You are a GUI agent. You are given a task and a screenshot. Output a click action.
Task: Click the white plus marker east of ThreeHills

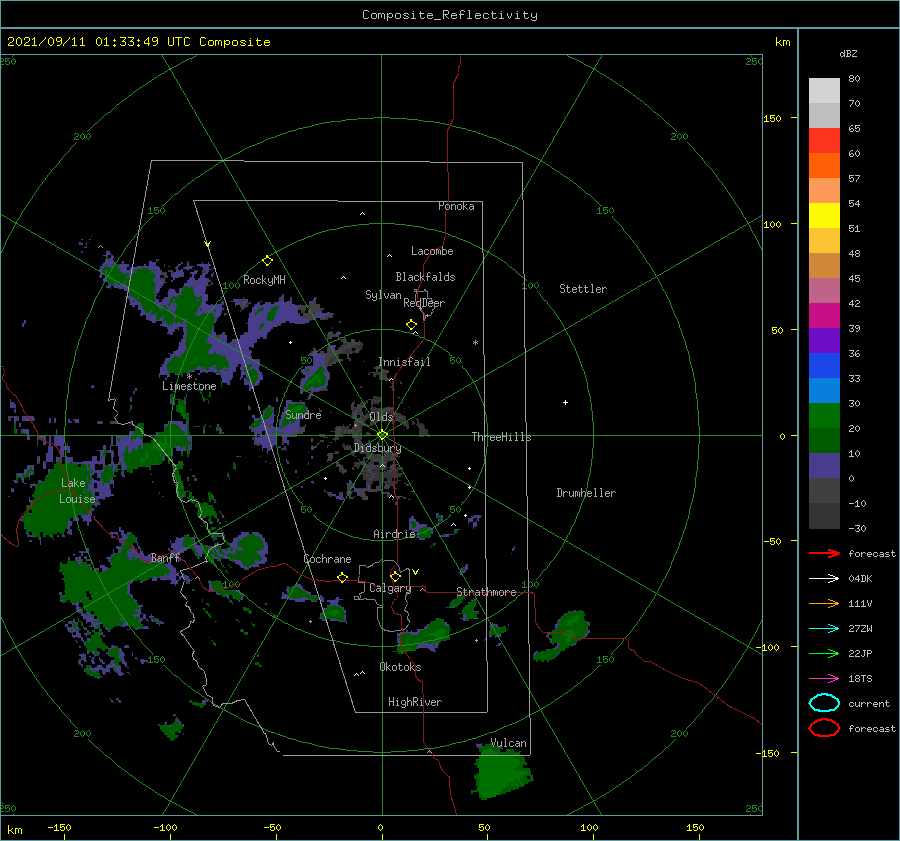(565, 402)
